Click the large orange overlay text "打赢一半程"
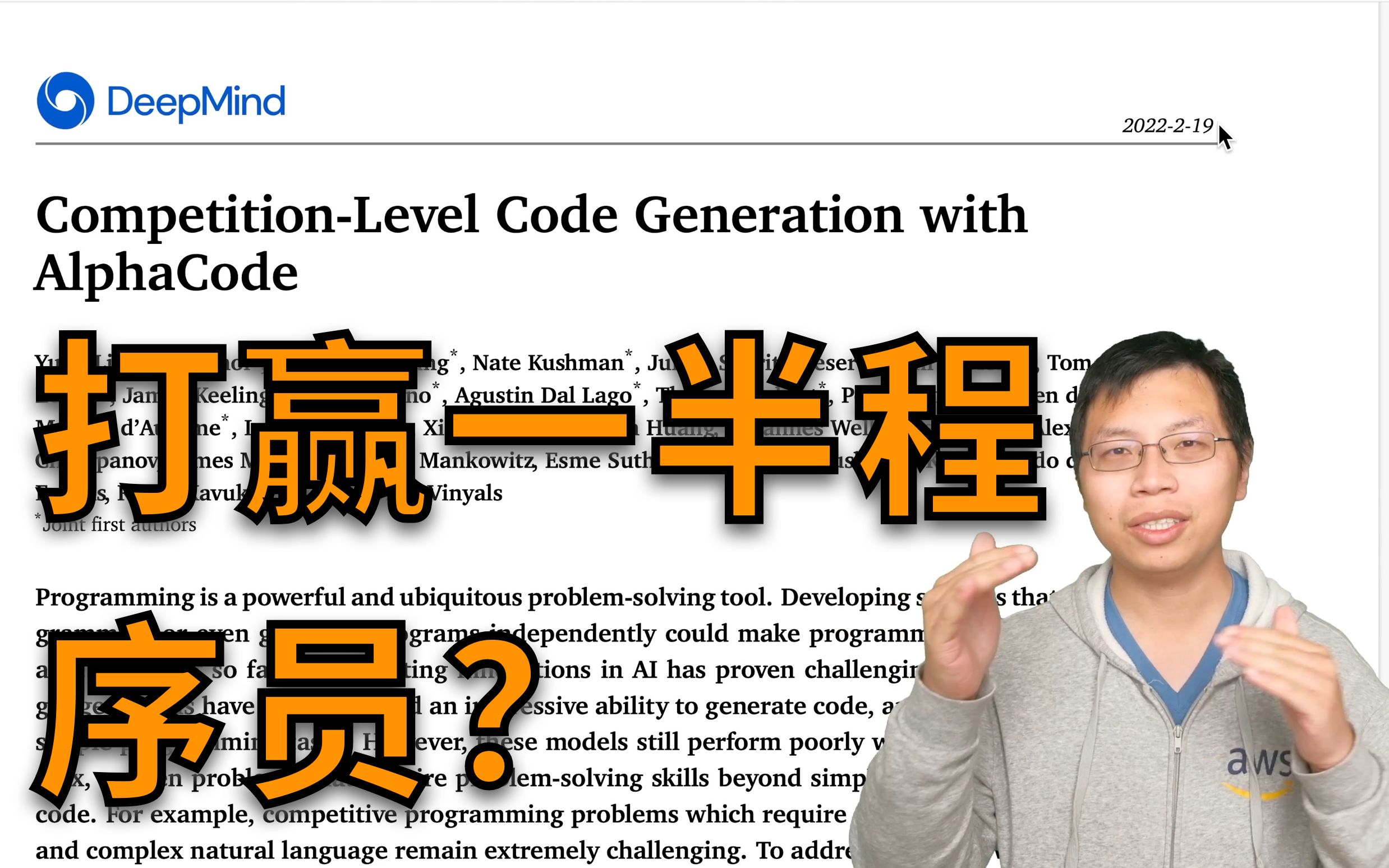This screenshot has height=868, width=1389. tap(540, 428)
